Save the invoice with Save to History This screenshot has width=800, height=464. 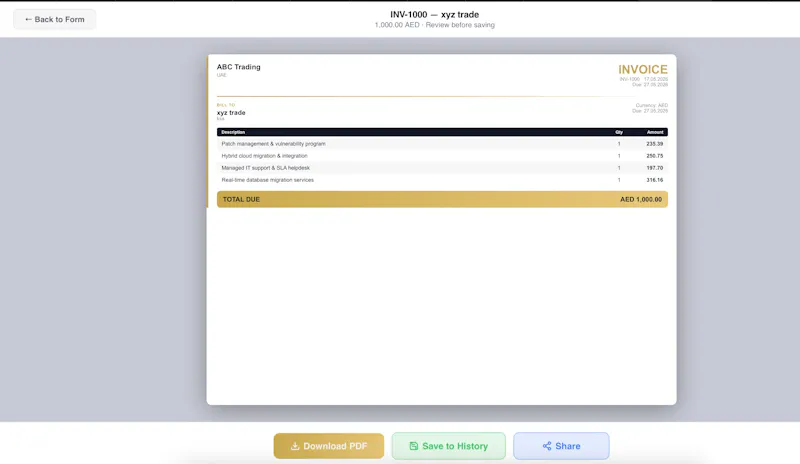448,446
